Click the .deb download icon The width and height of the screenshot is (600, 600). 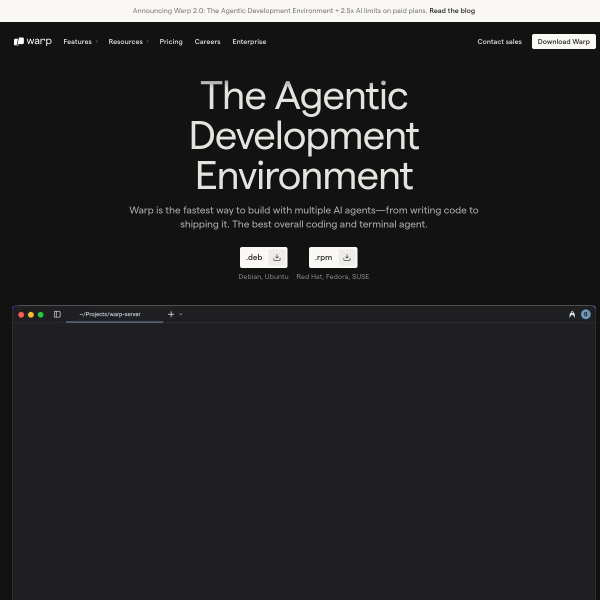pos(277,257)
